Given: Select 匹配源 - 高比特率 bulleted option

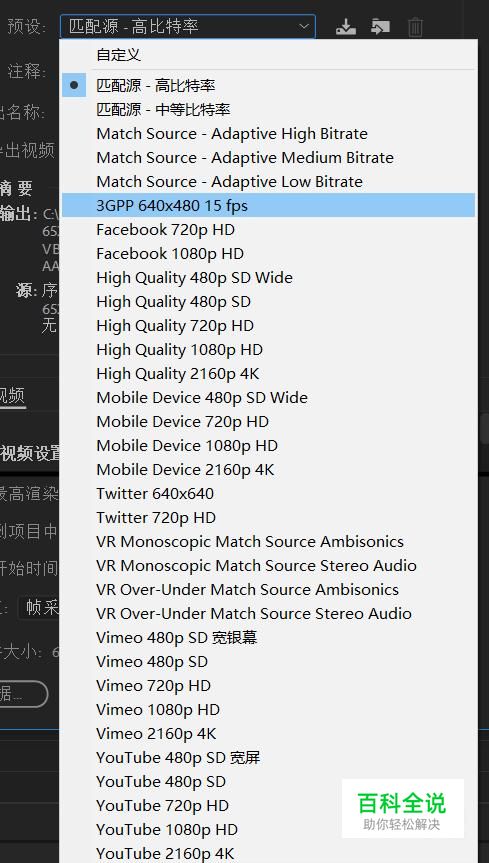Looking at the screenshot, I should pyautogui.click(x=269, y=85).
